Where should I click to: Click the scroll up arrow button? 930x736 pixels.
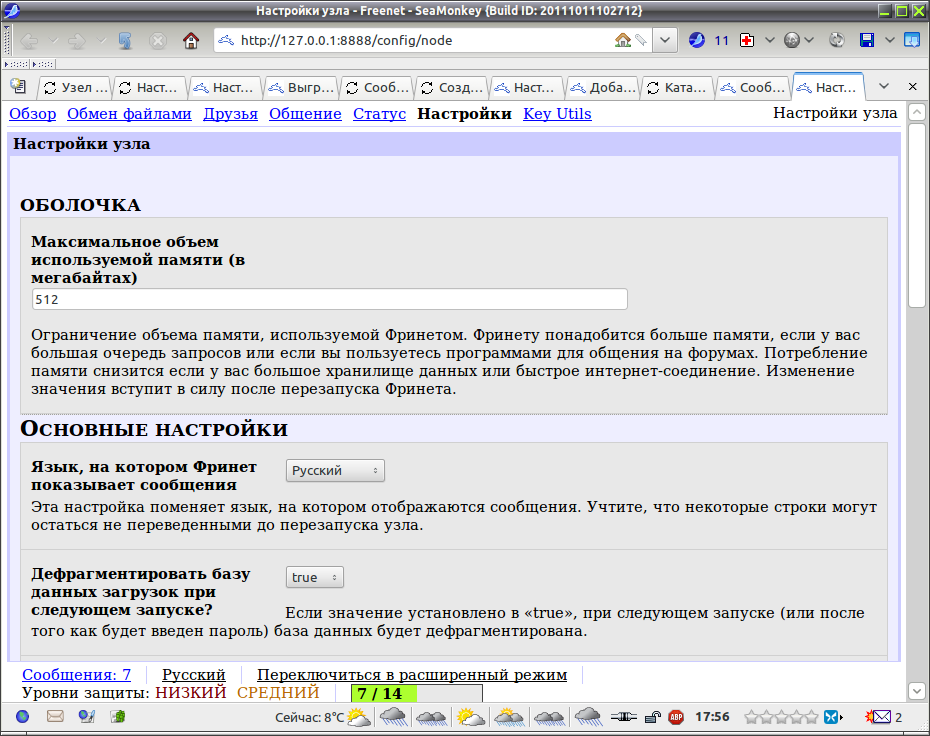pos(916,112)
